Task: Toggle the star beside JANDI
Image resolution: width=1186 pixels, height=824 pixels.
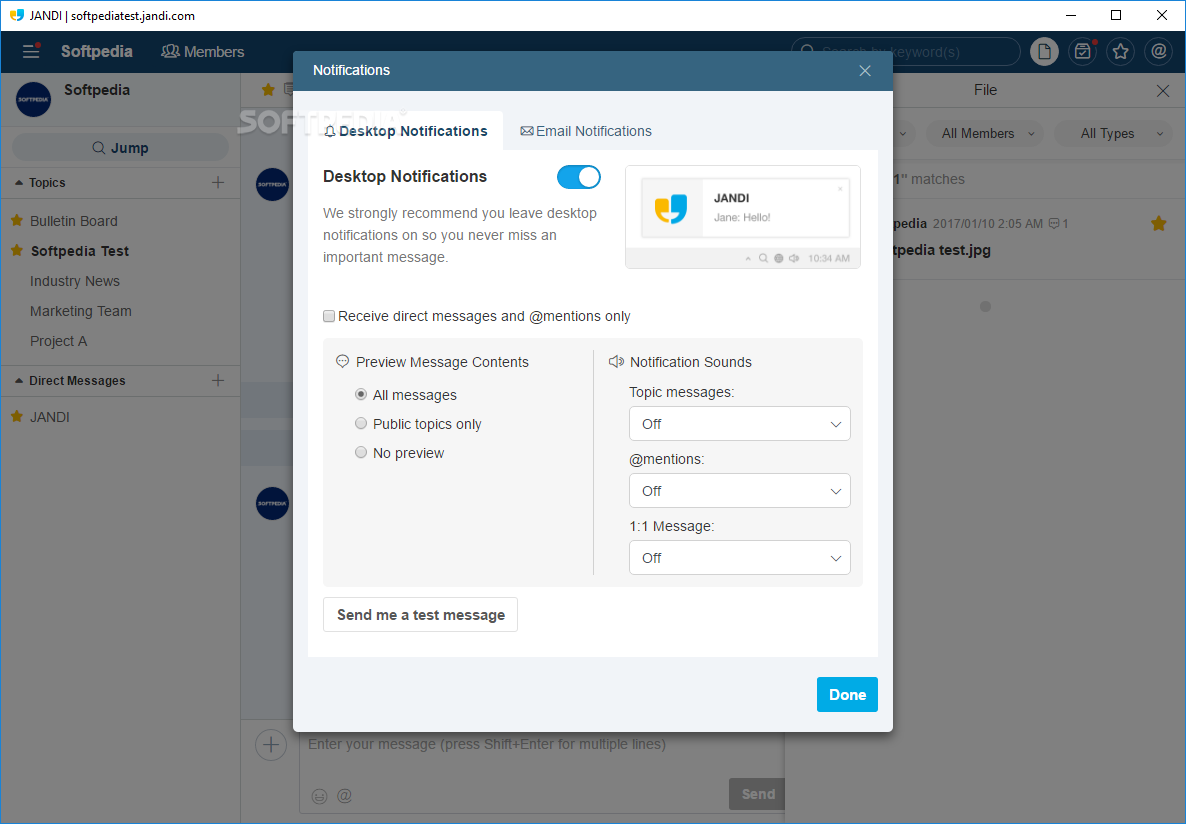Action: 17,416
